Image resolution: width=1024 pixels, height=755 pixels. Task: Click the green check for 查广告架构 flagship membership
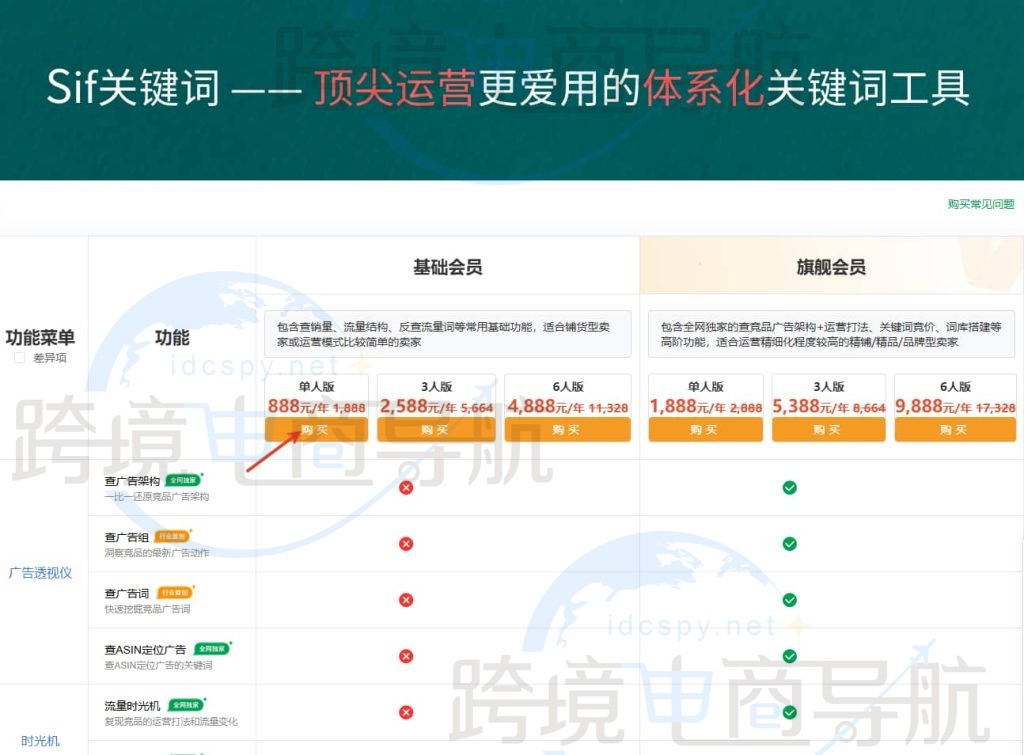(x=790, y=488)
